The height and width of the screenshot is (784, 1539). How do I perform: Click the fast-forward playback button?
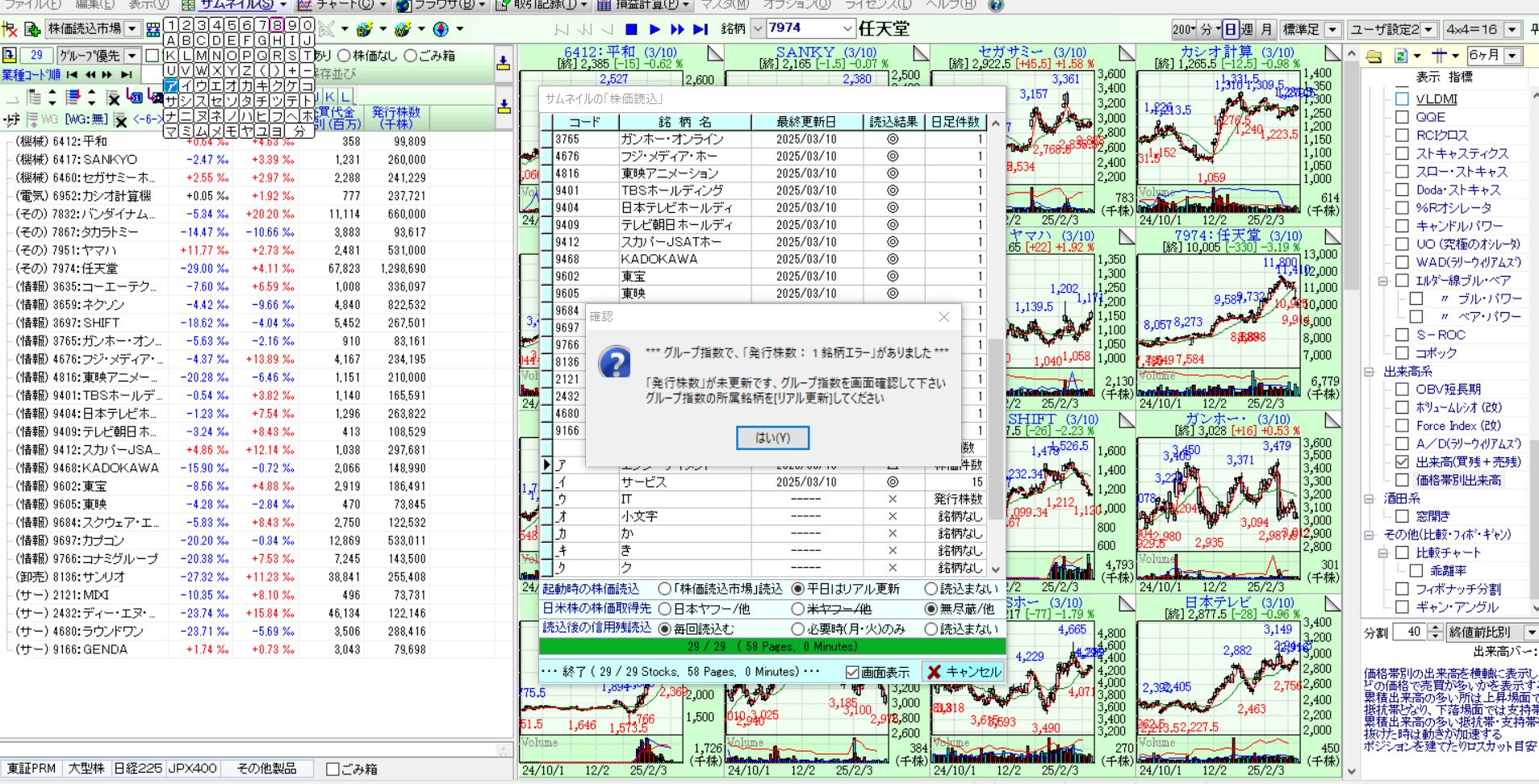(x=677, y=29)
